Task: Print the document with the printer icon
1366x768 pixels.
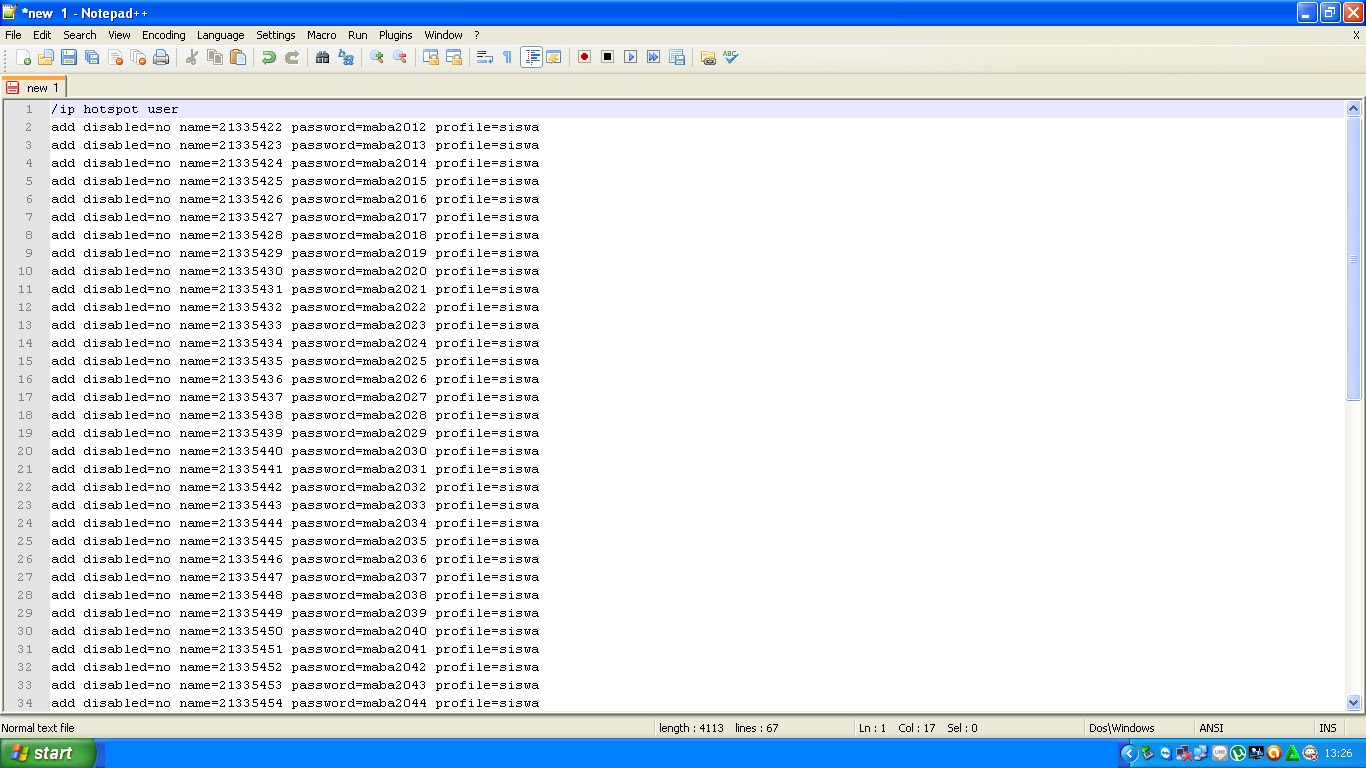Action: pyautogui.click(x=161, y=58)
